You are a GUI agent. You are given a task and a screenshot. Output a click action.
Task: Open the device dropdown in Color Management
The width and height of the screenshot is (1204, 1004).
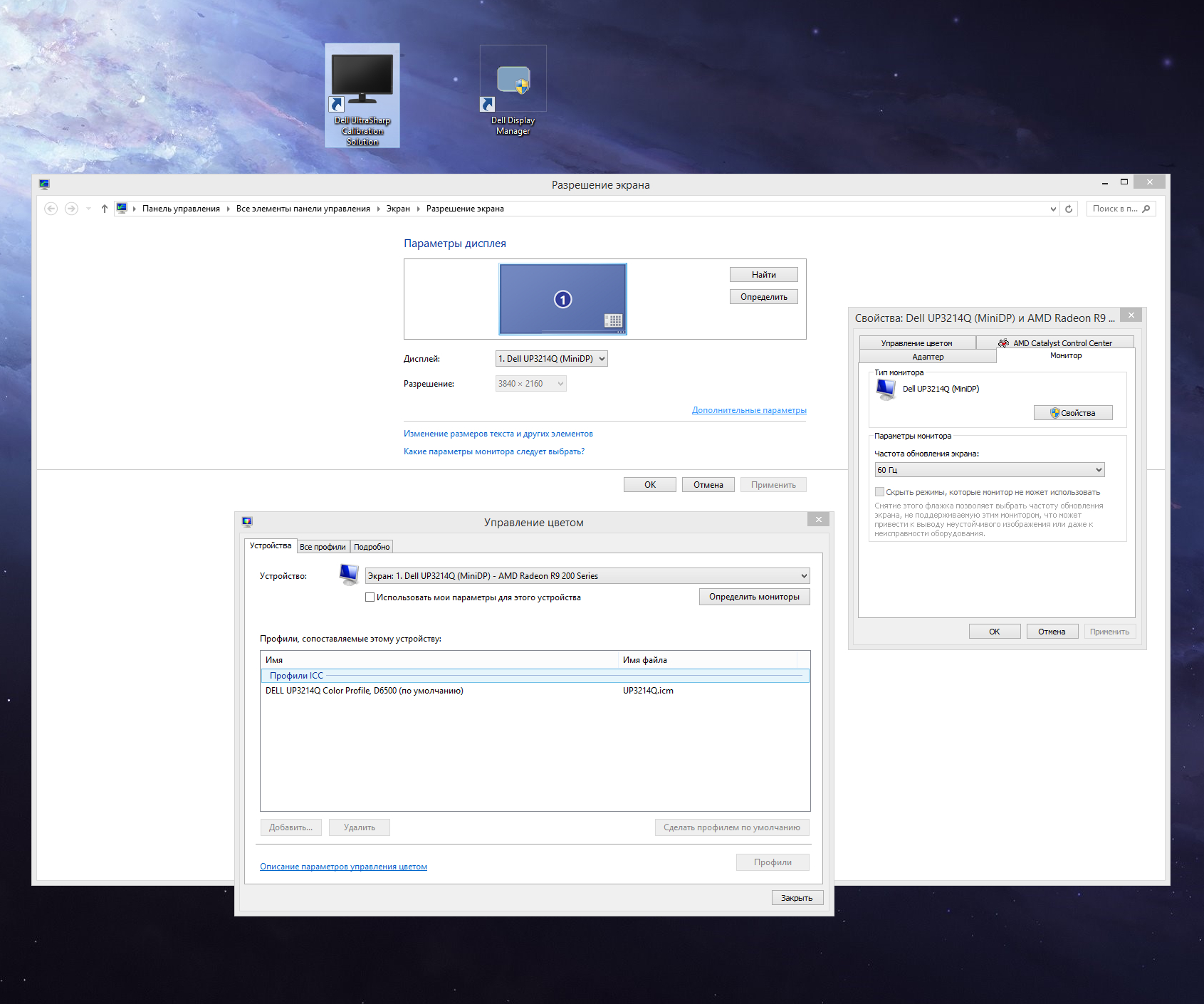(587, 576)
